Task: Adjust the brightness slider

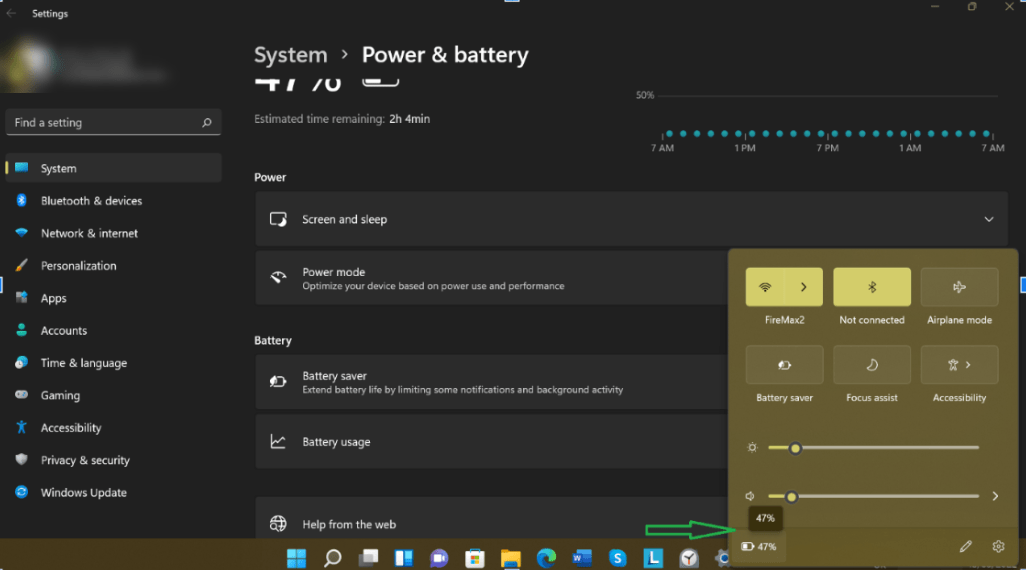Action: click(x=795, y=448)
